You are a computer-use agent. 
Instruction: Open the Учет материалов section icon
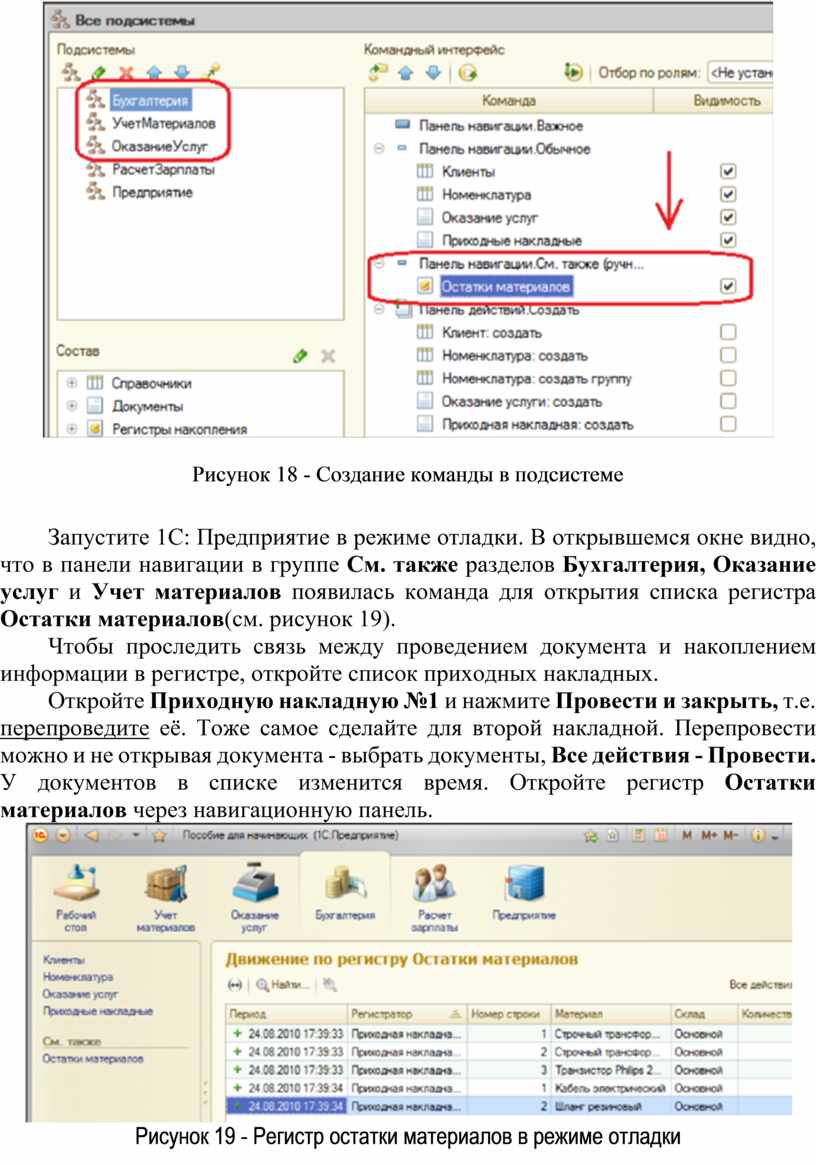click(166, 889)
